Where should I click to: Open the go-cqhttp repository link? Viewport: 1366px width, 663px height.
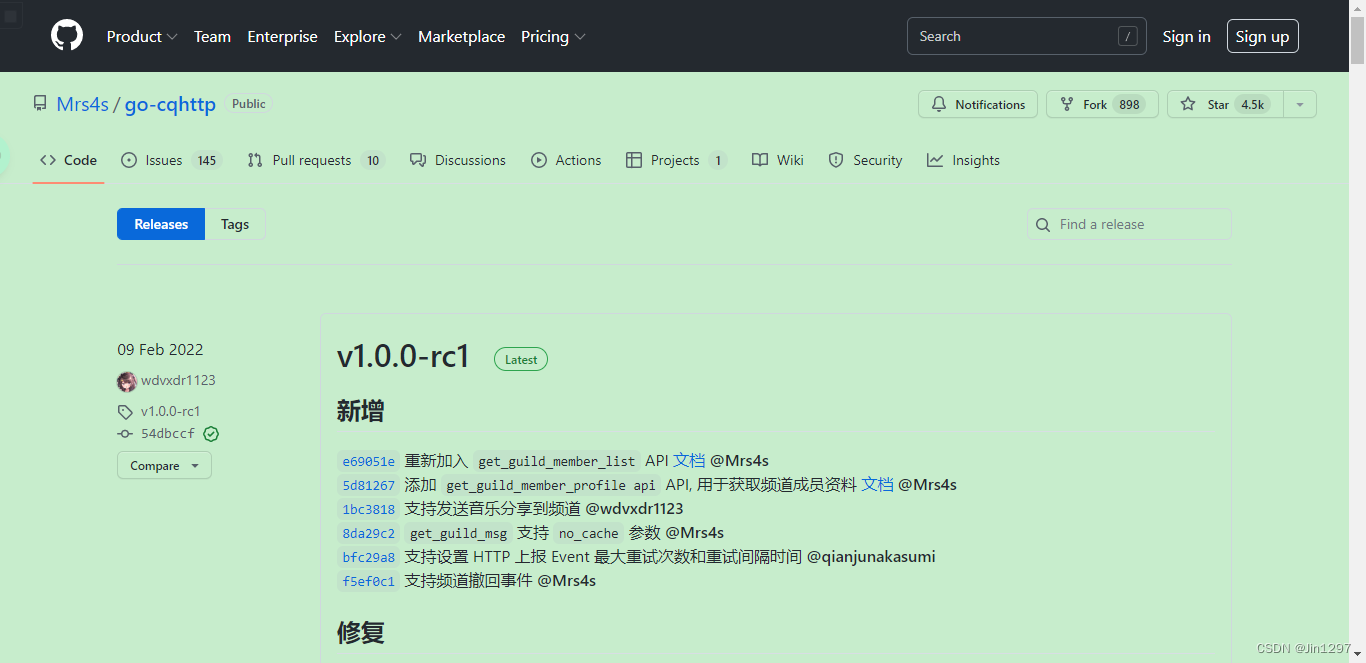pyautogui.click(x=170, y=104)
